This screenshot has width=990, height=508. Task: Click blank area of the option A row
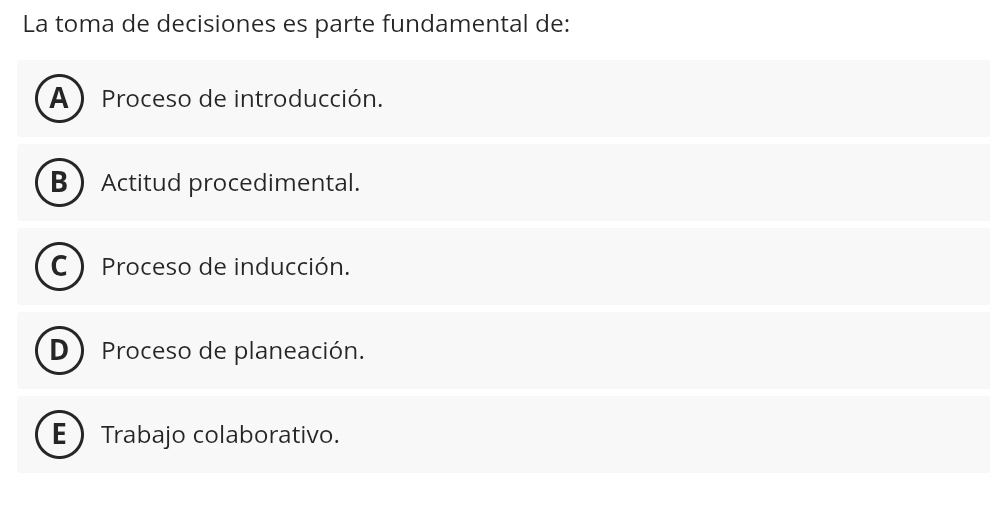(680, 99)
